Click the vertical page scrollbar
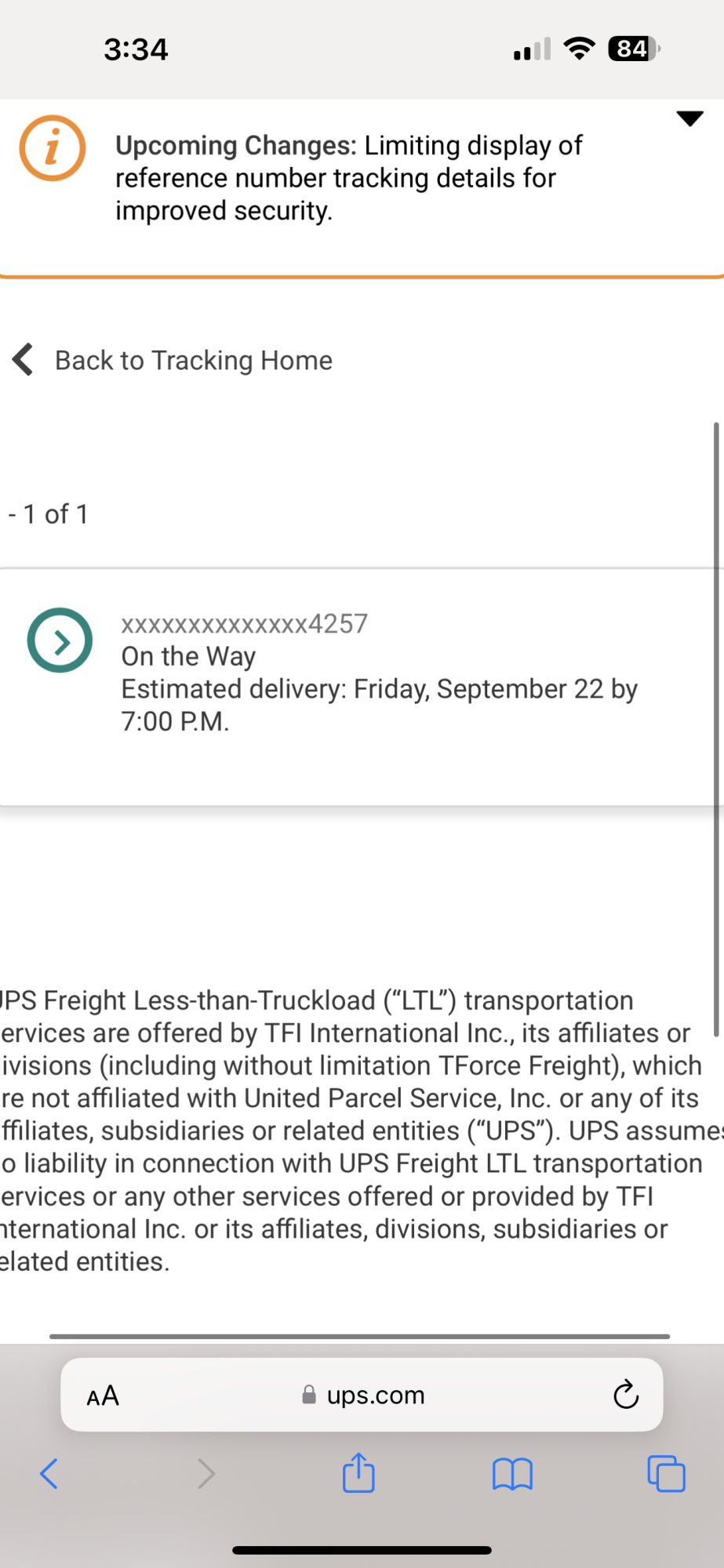Viewport: 724px width, 1568px height. (716, 729)
